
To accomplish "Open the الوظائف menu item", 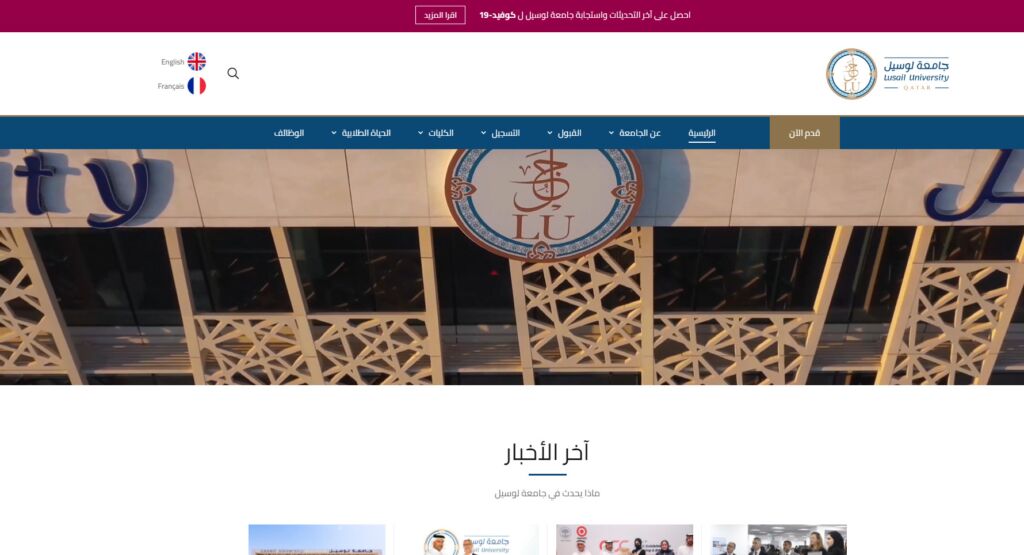I will (x=289, y=133).
